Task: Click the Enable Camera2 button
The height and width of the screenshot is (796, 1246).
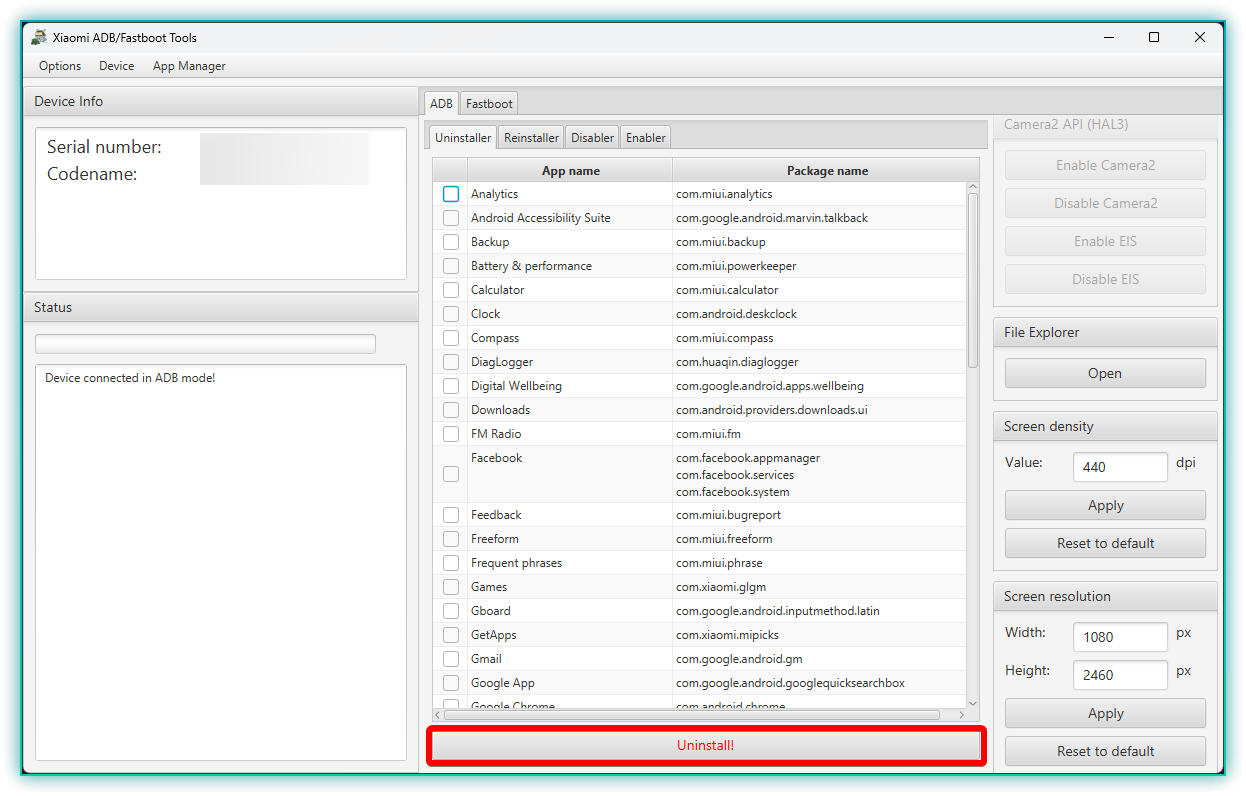Action: (1105, 165)
